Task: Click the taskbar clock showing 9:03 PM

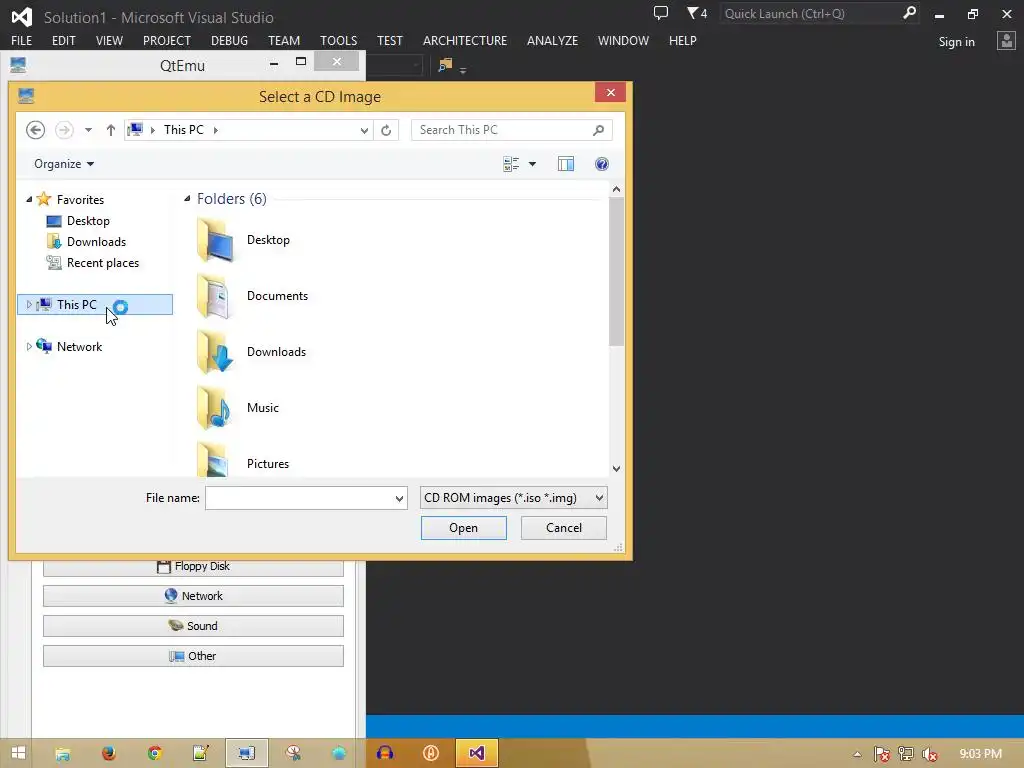Action: 980,754
